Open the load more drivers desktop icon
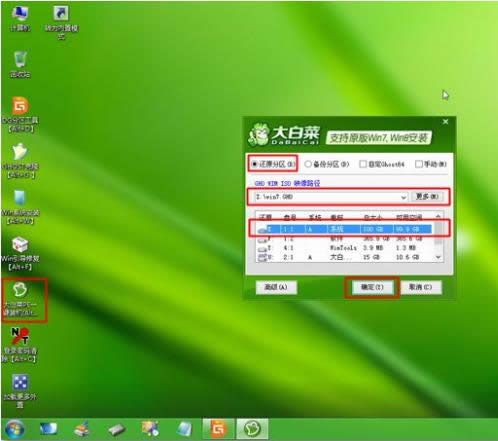498x441 pixels. click(20, 391)
